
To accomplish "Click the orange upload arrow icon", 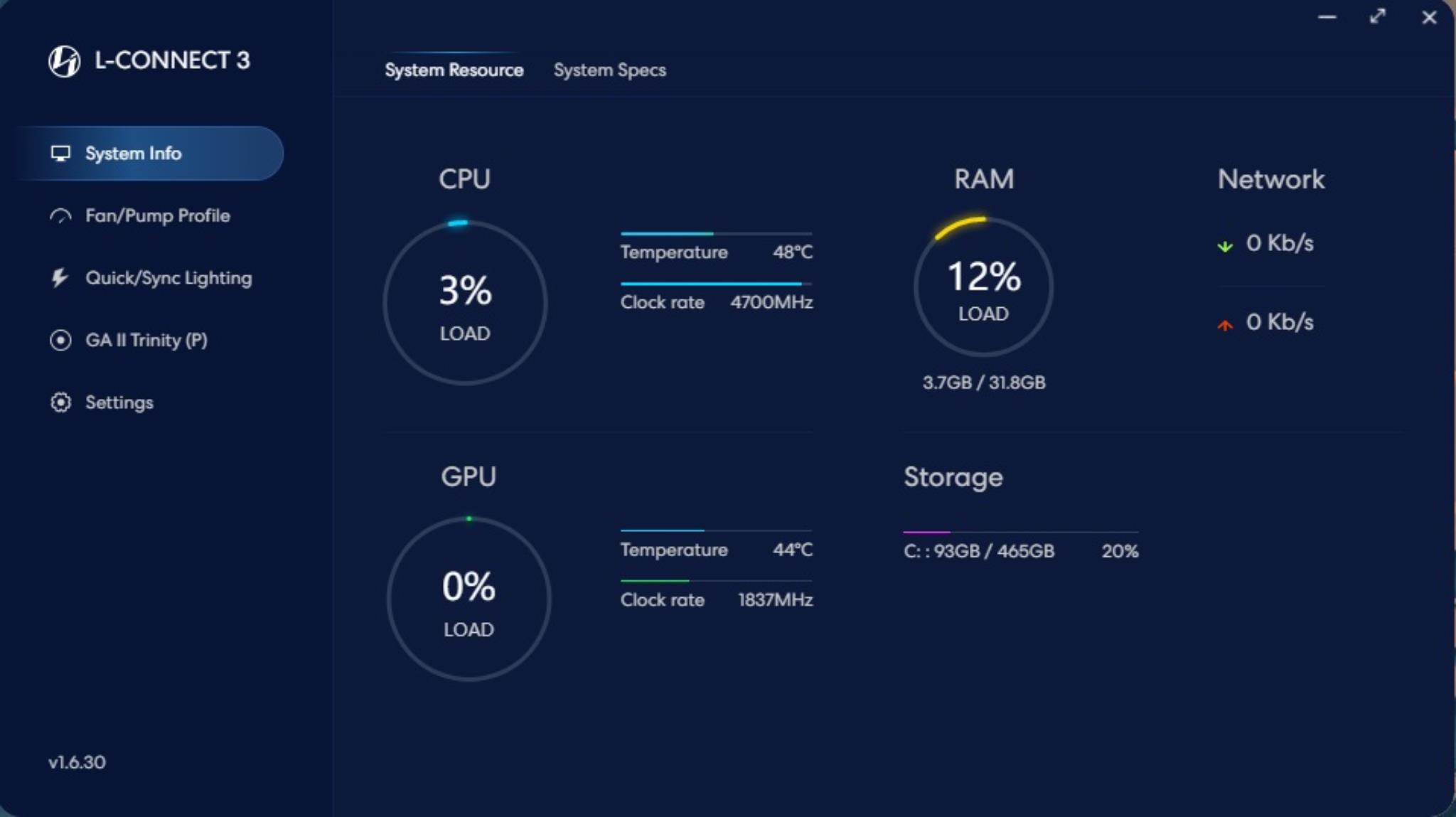I will pyautogui.click(x=1224, y=326).
